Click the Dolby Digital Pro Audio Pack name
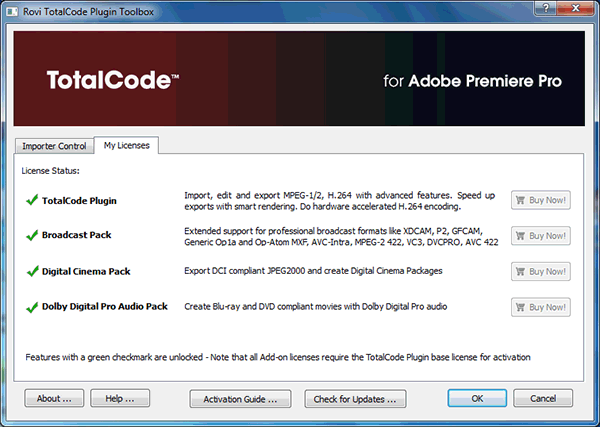 click(104, 306)
